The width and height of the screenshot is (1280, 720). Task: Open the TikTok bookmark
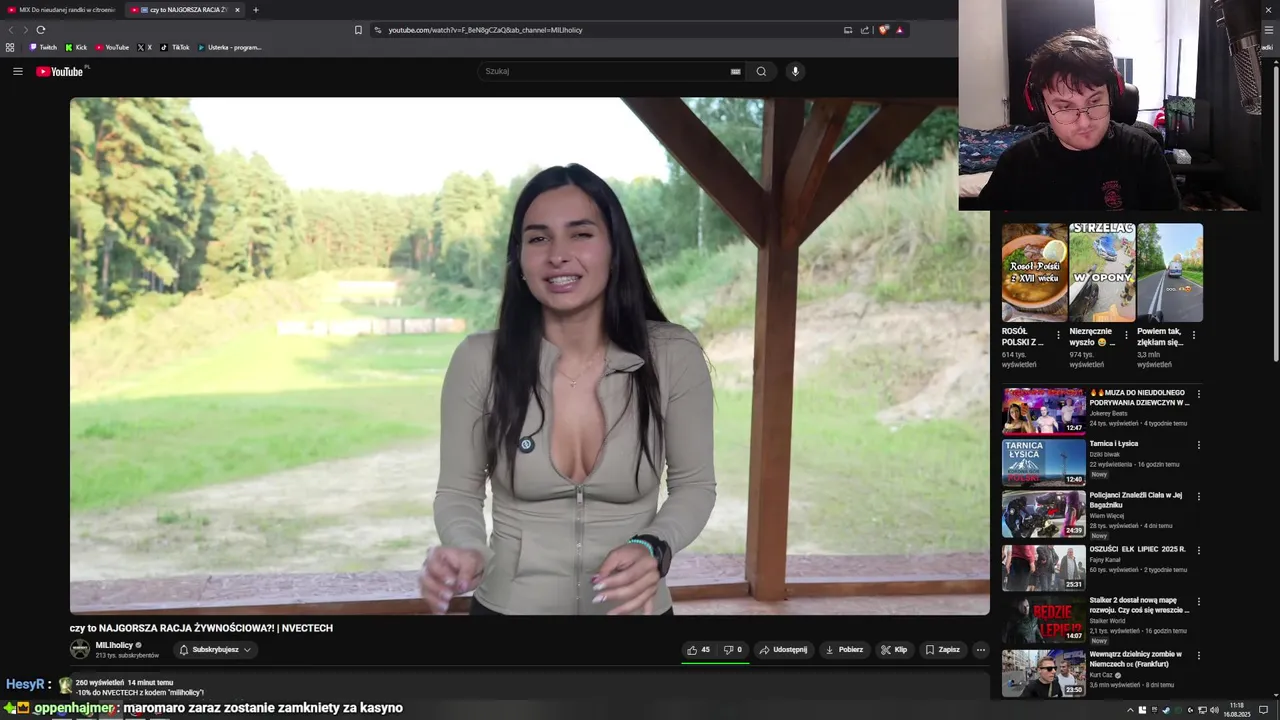pyautogui.click(x=175, y=47)
